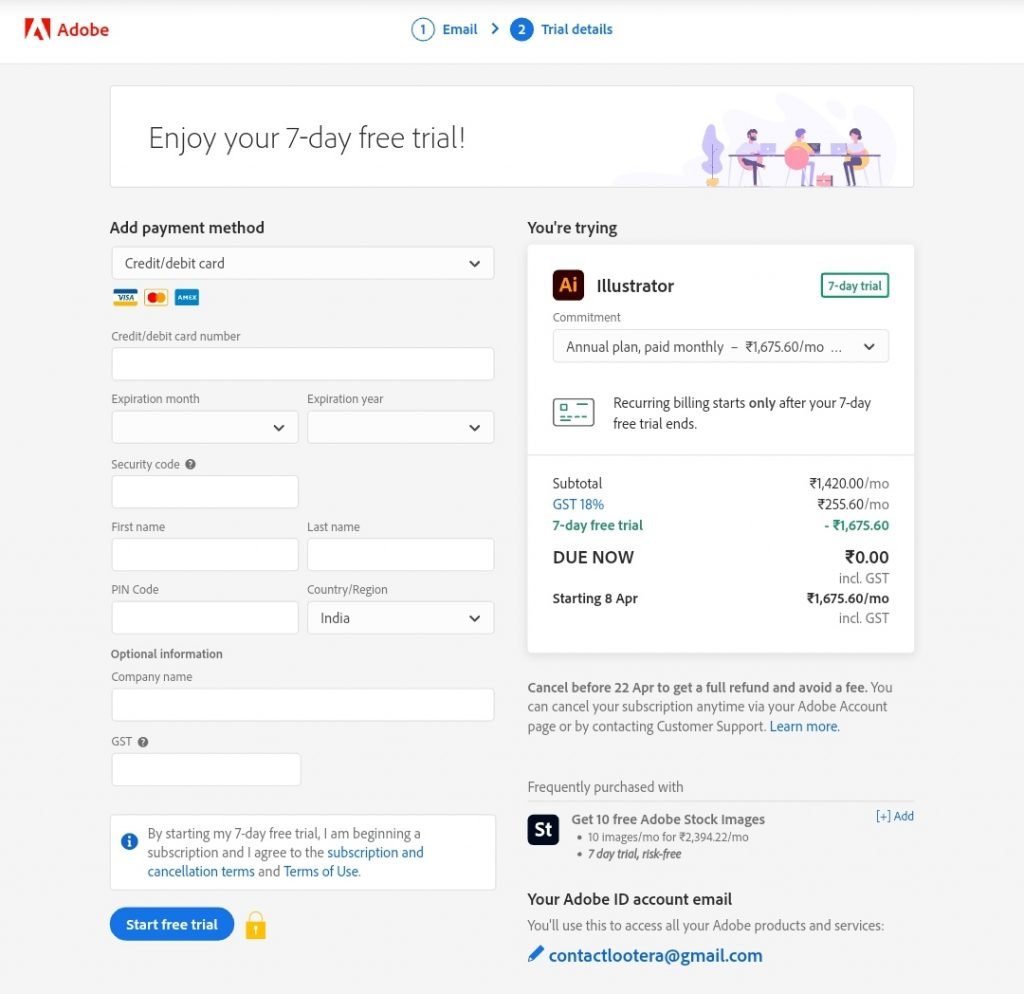Click the 'You're trying' heading
This screenshot has width=1024, height=994.
coord(572,228)
